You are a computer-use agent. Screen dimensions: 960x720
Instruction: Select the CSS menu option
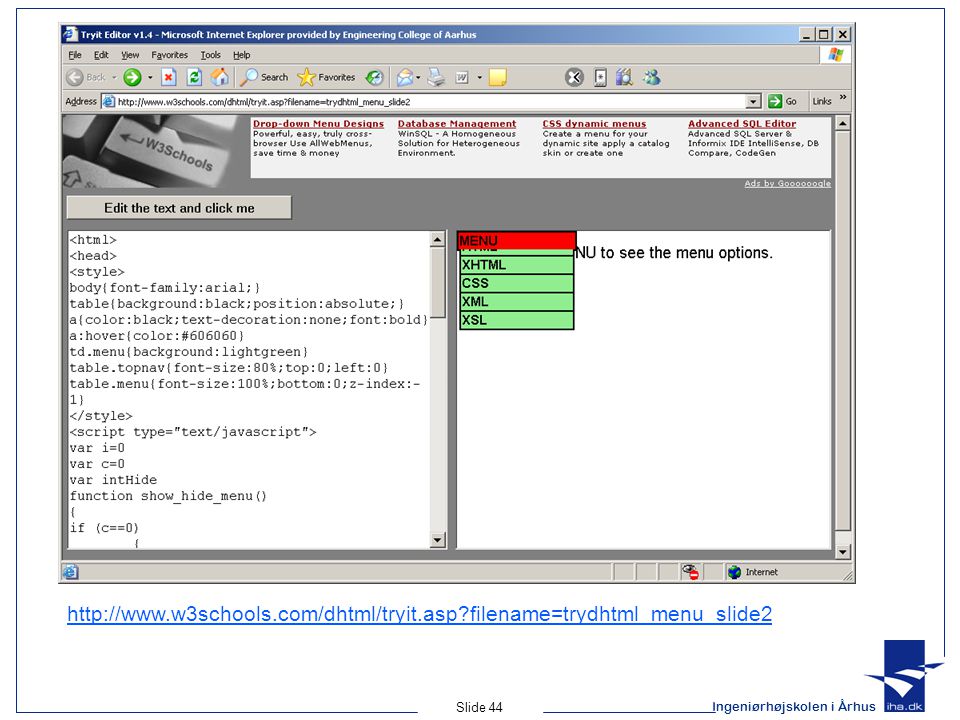(517, 283)
